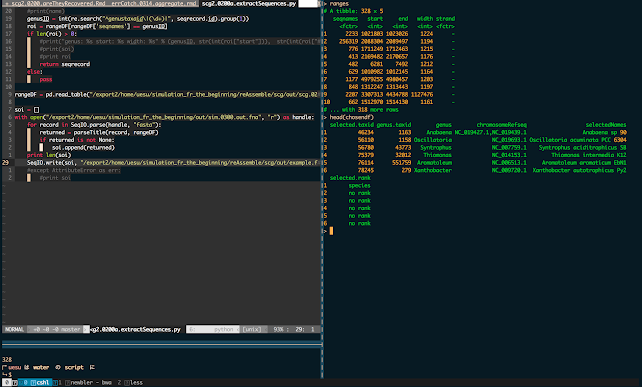Click the '#except AttributeError as err:' comment
The height and width of the screenshot is (387, 642).
(x=74, y=170)
